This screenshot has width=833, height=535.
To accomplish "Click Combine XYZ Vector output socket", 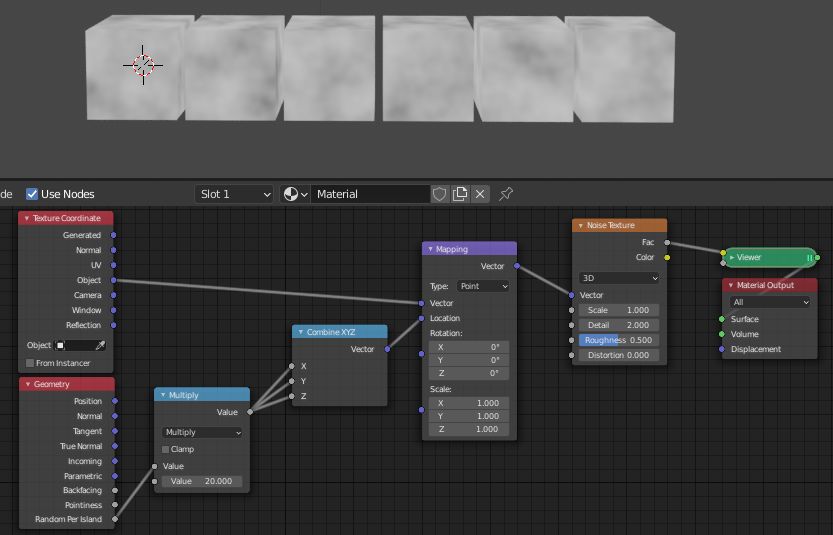I will point(387,349).
